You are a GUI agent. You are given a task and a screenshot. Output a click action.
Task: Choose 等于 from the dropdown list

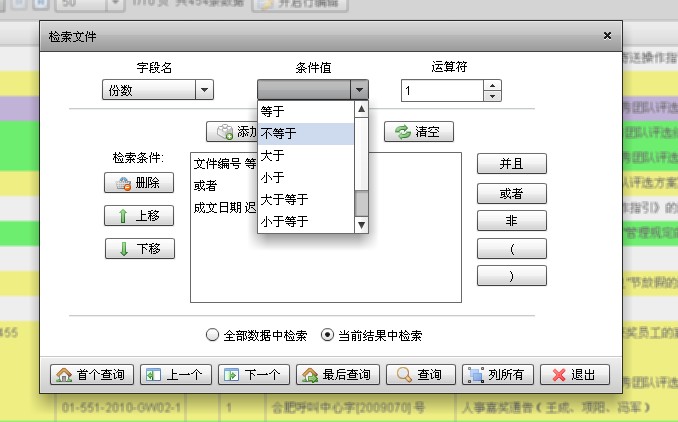tap(306, 112)
